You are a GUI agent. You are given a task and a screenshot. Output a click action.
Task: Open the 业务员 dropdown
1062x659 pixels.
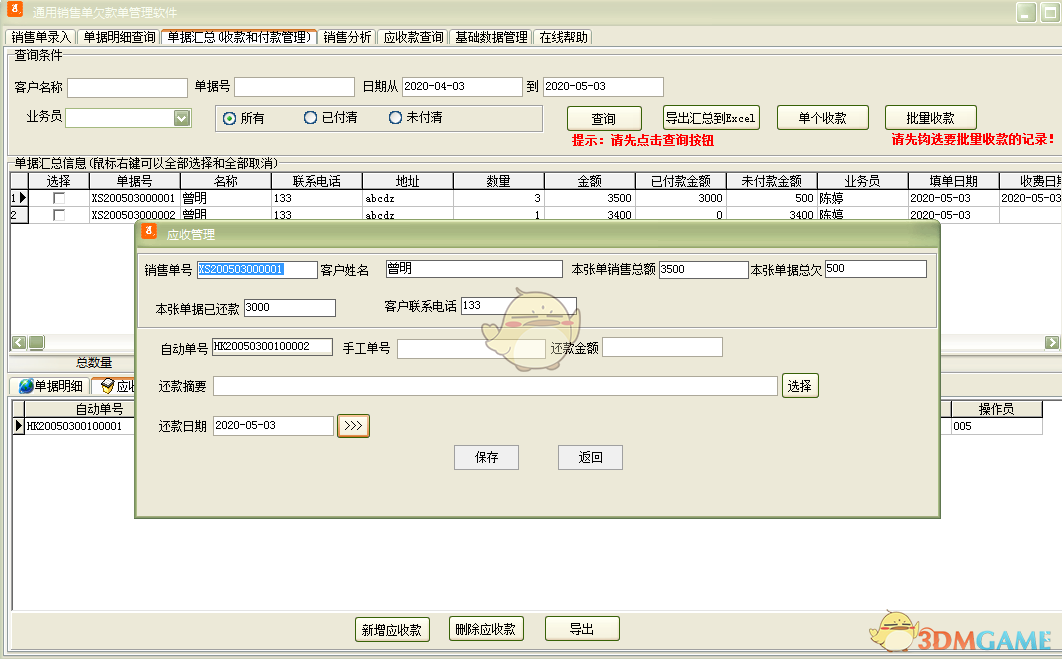[x=181, y=118]
